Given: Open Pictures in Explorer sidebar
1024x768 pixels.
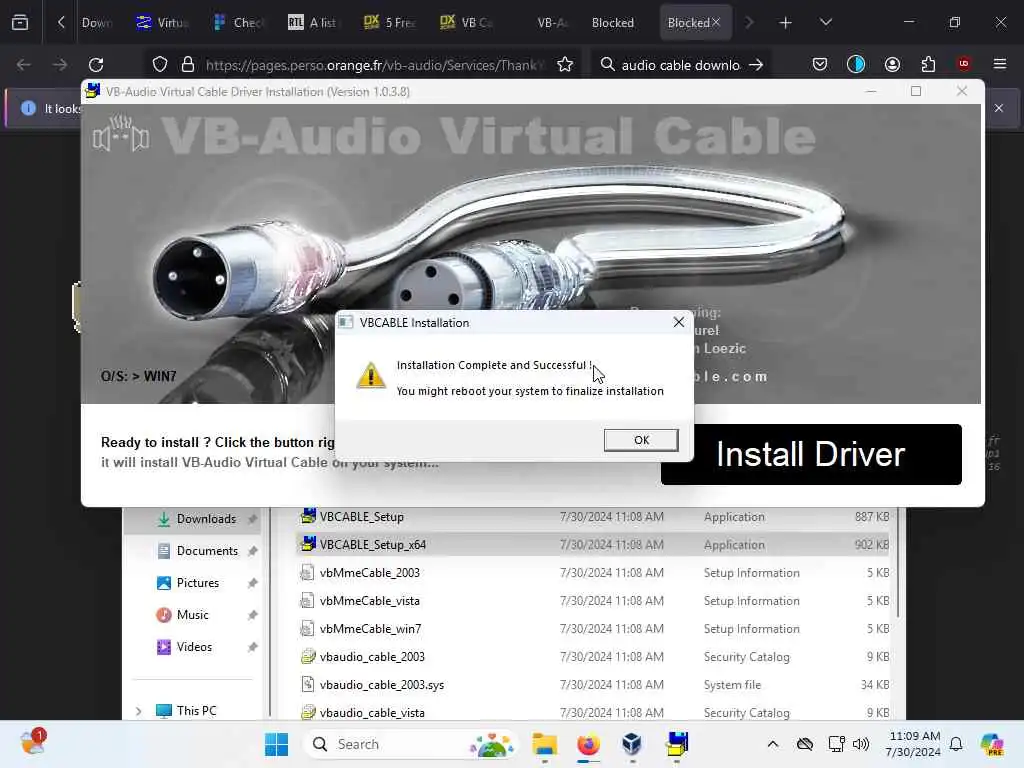Looking at the screenshot, I should point(197,583).
